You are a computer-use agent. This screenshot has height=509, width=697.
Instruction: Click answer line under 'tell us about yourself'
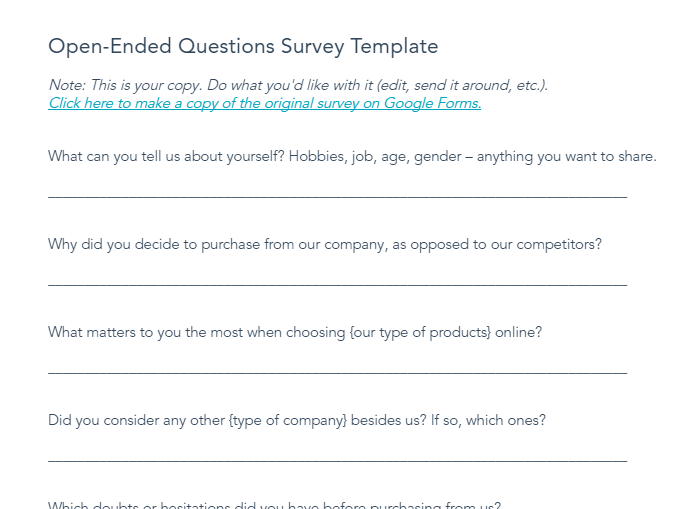coord(337,196)
